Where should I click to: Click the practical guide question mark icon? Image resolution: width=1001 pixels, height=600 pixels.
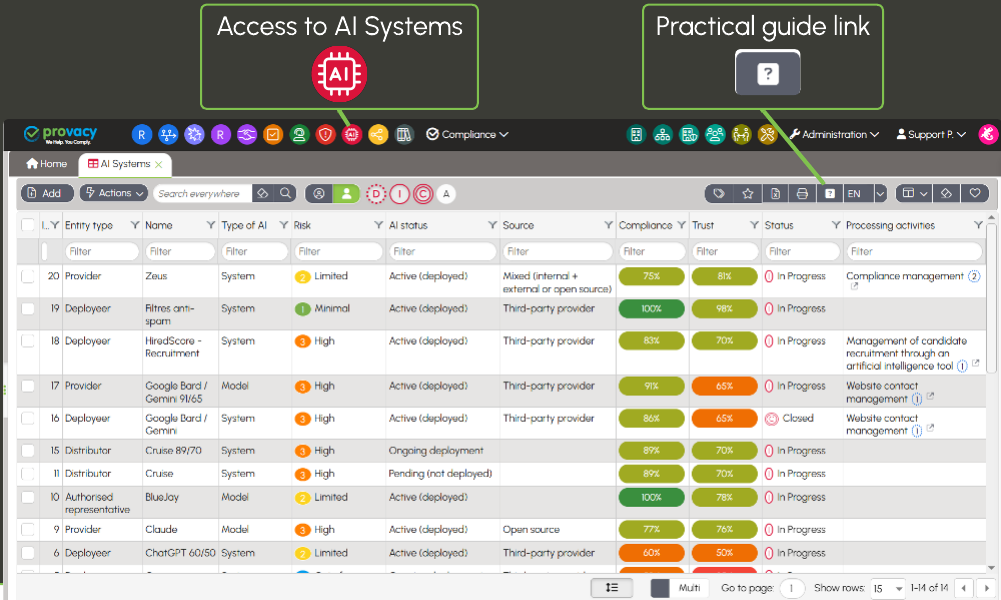pyautogui.click(x=830, y=193)
